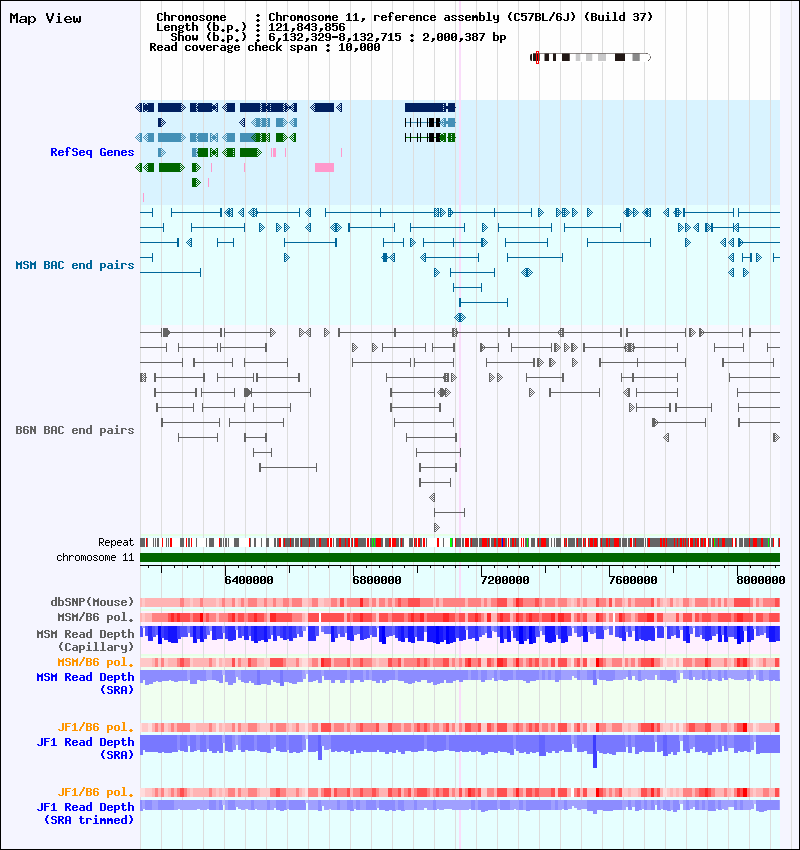Screen dimensions: 800x850
Task: Click the chromosome 11 ideogram thumbnail
Action: click(x=590, y=57)
